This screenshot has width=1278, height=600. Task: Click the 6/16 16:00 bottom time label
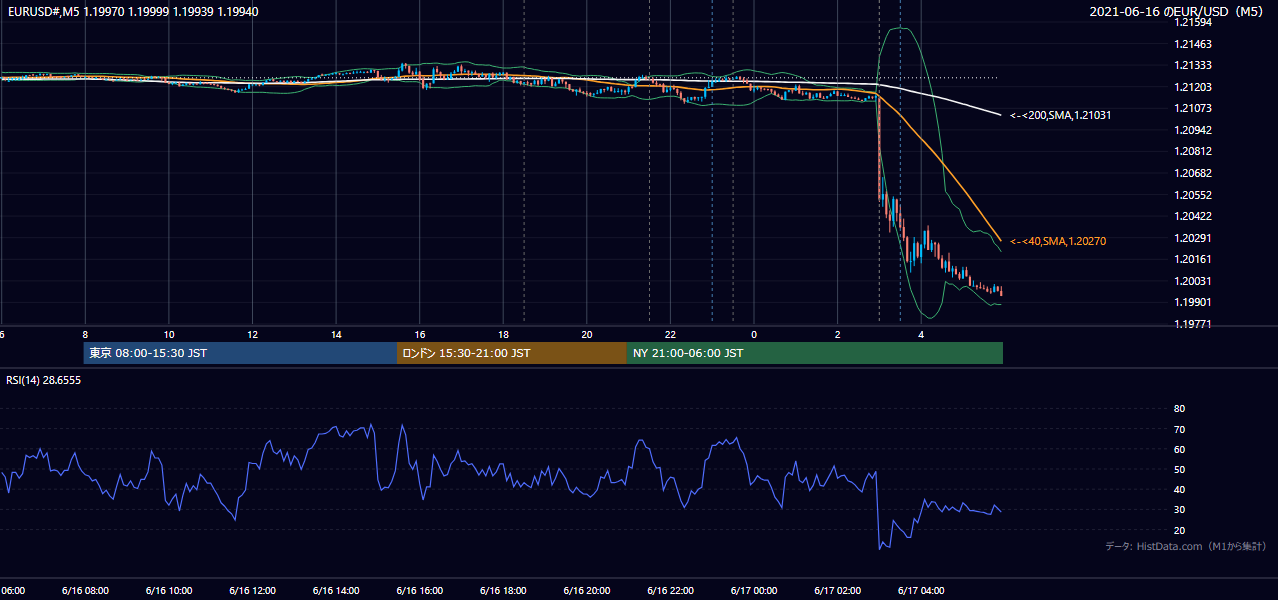(419, 590)
